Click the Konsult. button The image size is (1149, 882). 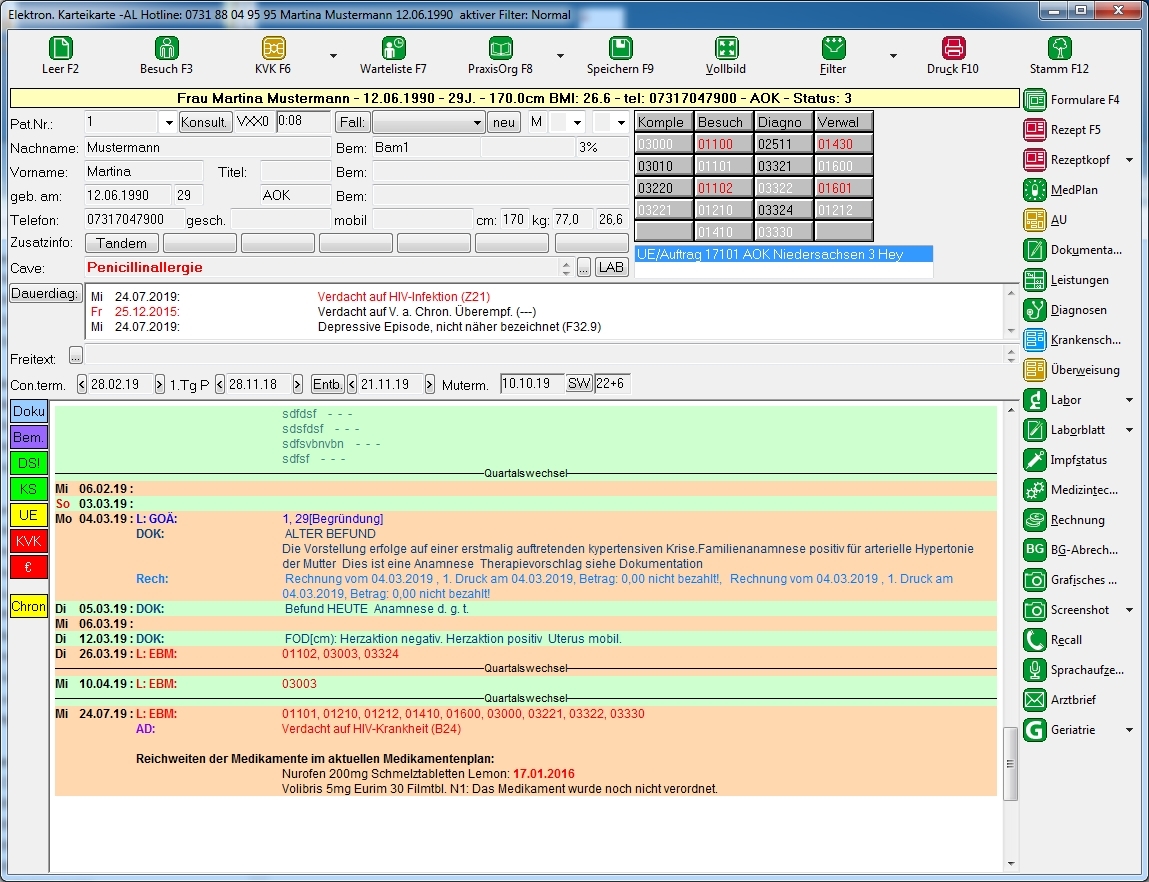205,122
